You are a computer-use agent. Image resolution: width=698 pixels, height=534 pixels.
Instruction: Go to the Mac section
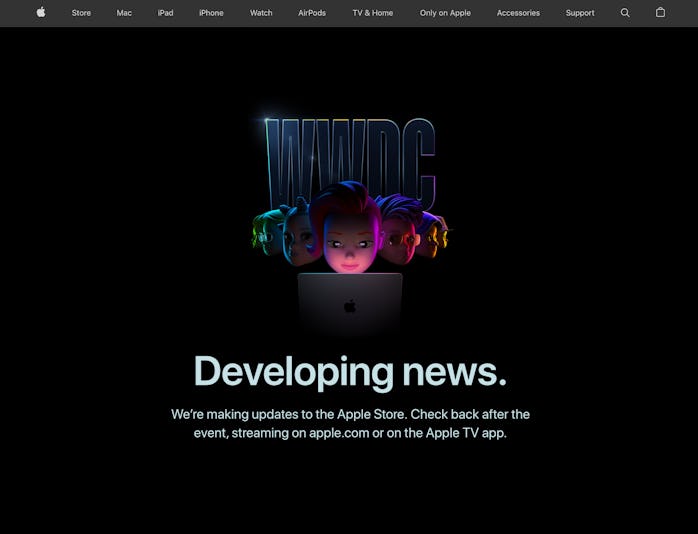[x=124, y=13]
